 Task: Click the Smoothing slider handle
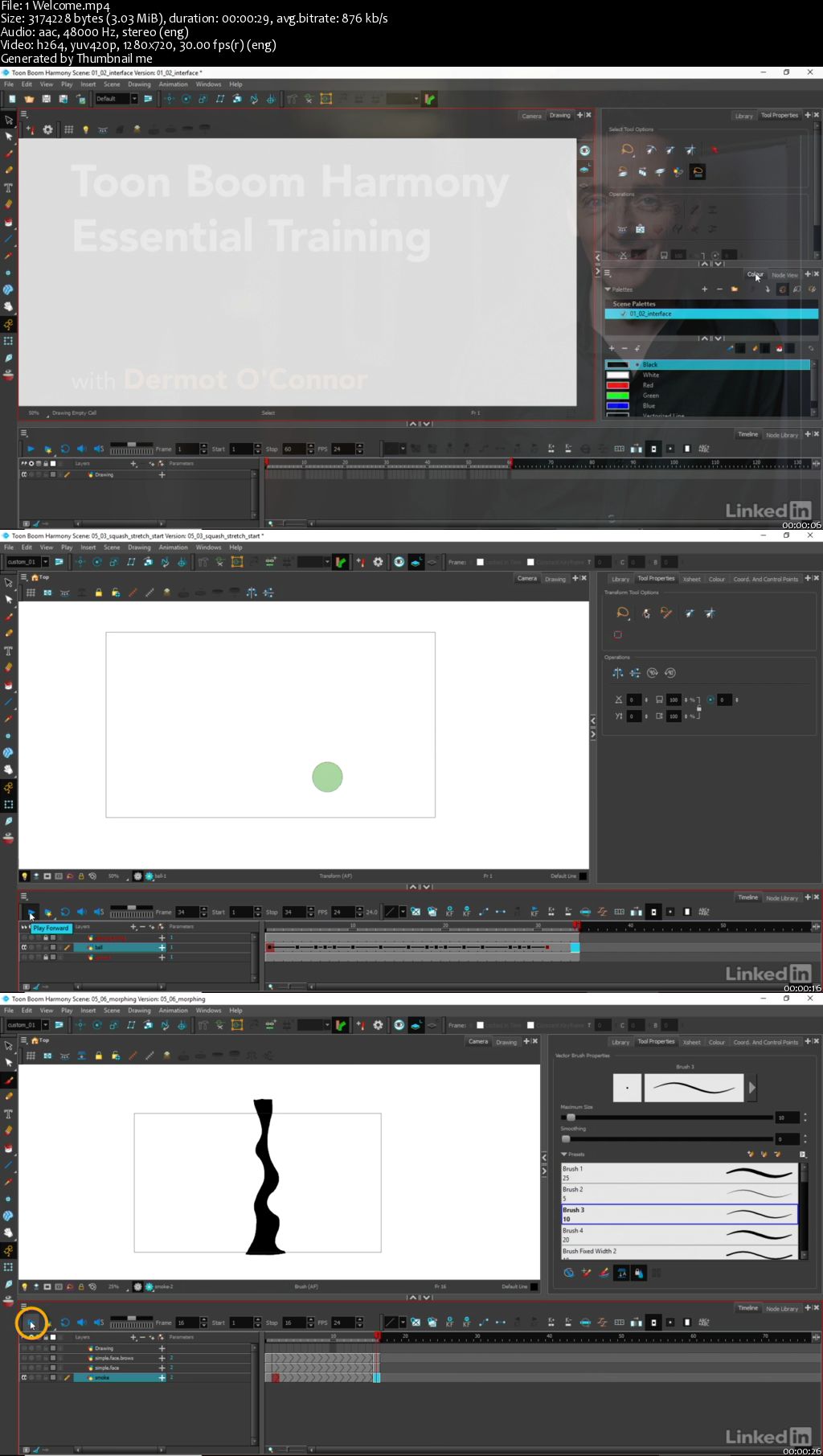point(566,1139)
